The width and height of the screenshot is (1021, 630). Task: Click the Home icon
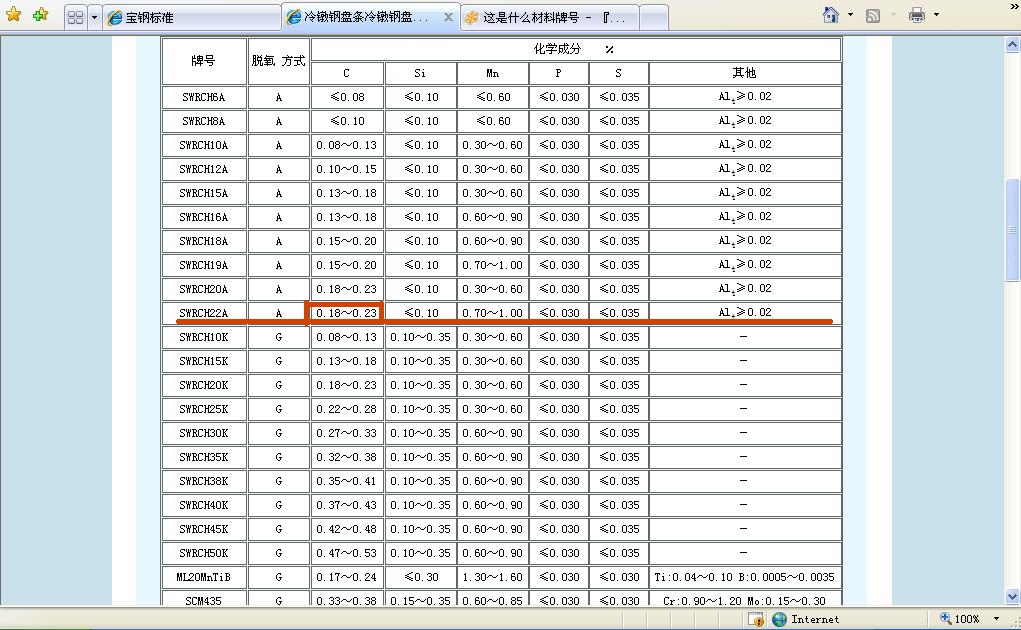click(x=831, y=14)
